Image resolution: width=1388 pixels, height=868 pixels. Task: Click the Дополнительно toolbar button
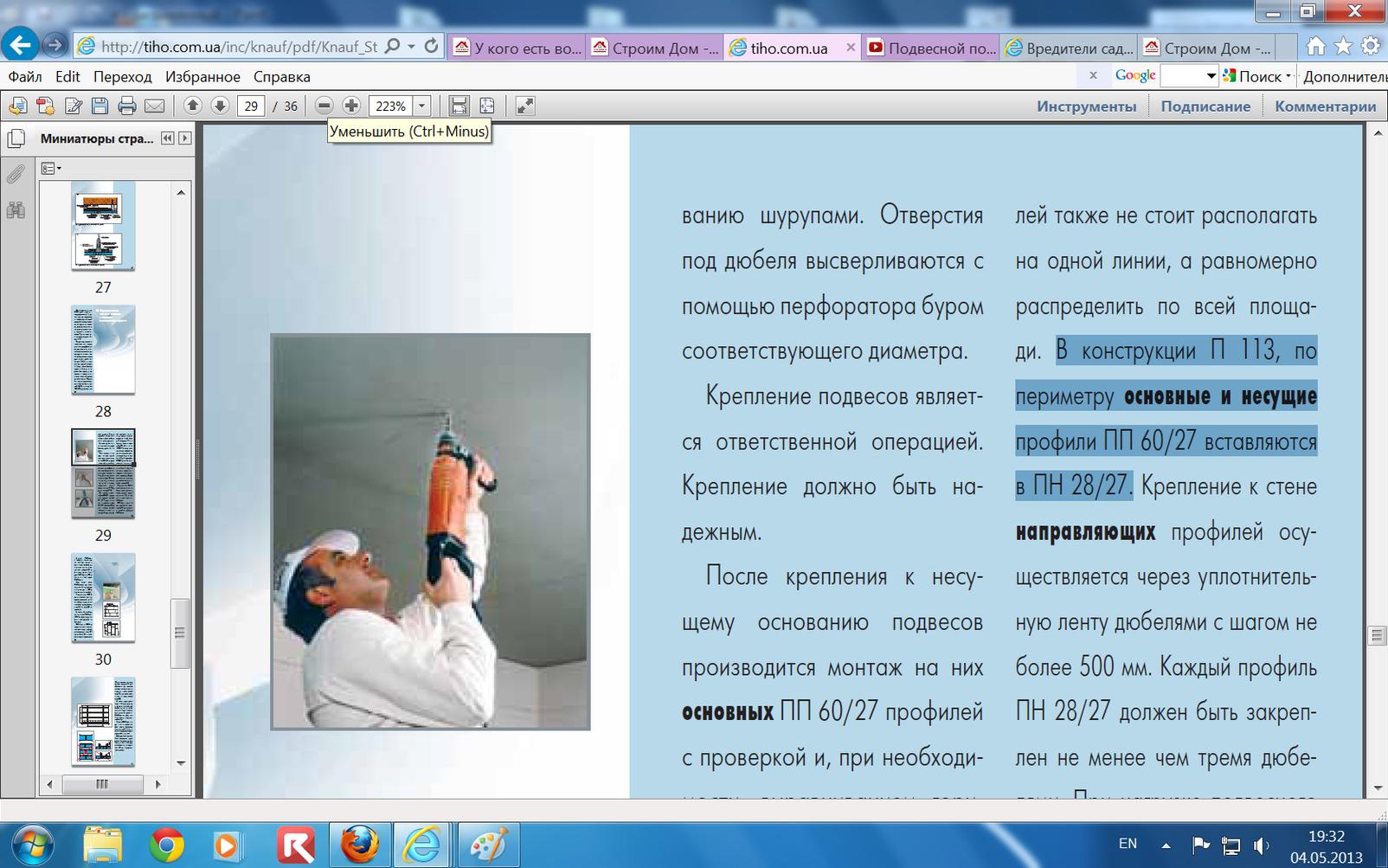click(1345, 76)
